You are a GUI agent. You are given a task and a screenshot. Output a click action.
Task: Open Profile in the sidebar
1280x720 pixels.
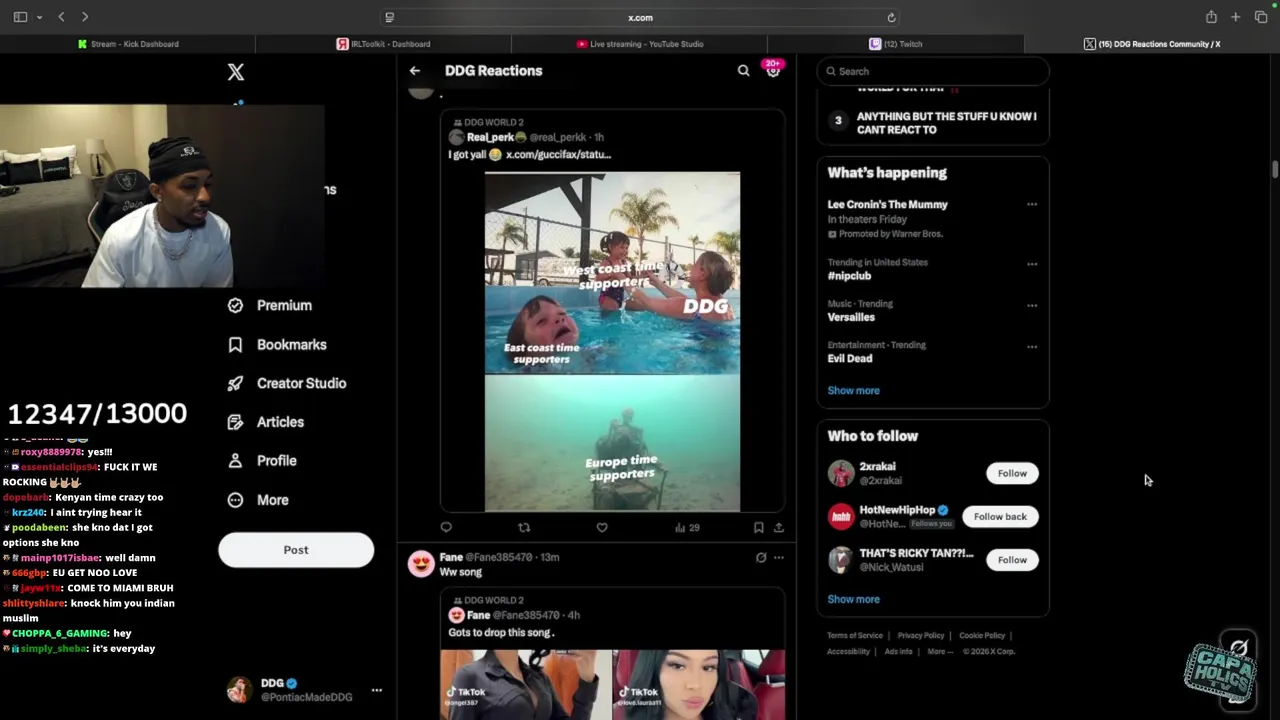click(x=263, y=461)
